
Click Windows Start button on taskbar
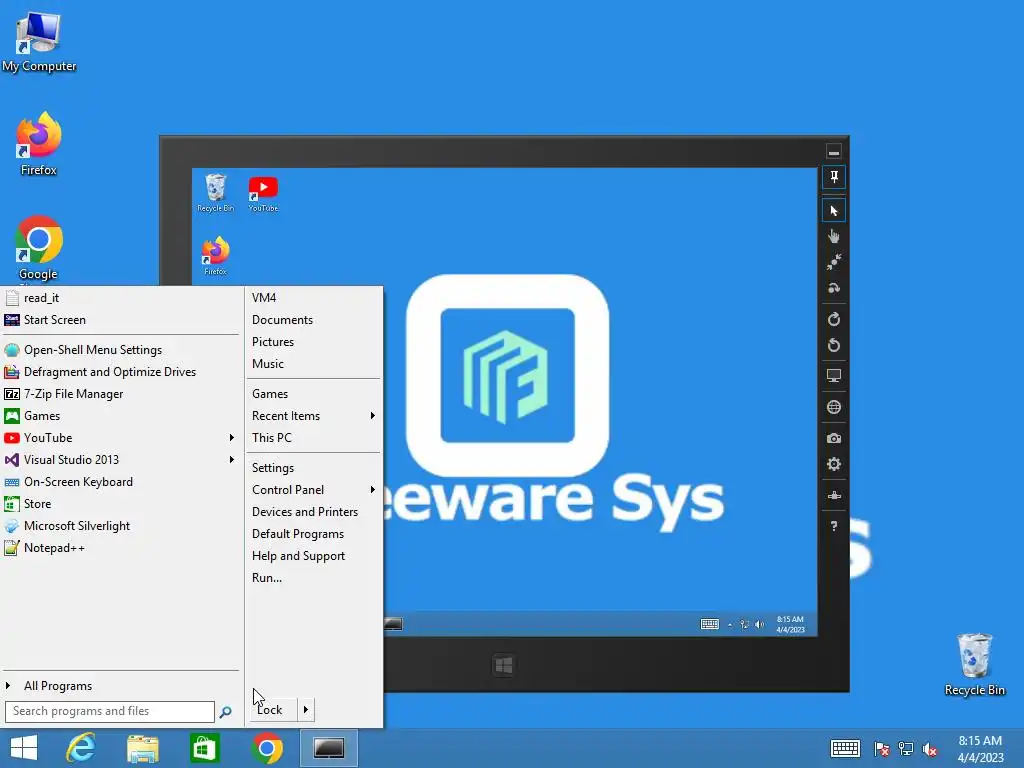(x=24, y=748)
